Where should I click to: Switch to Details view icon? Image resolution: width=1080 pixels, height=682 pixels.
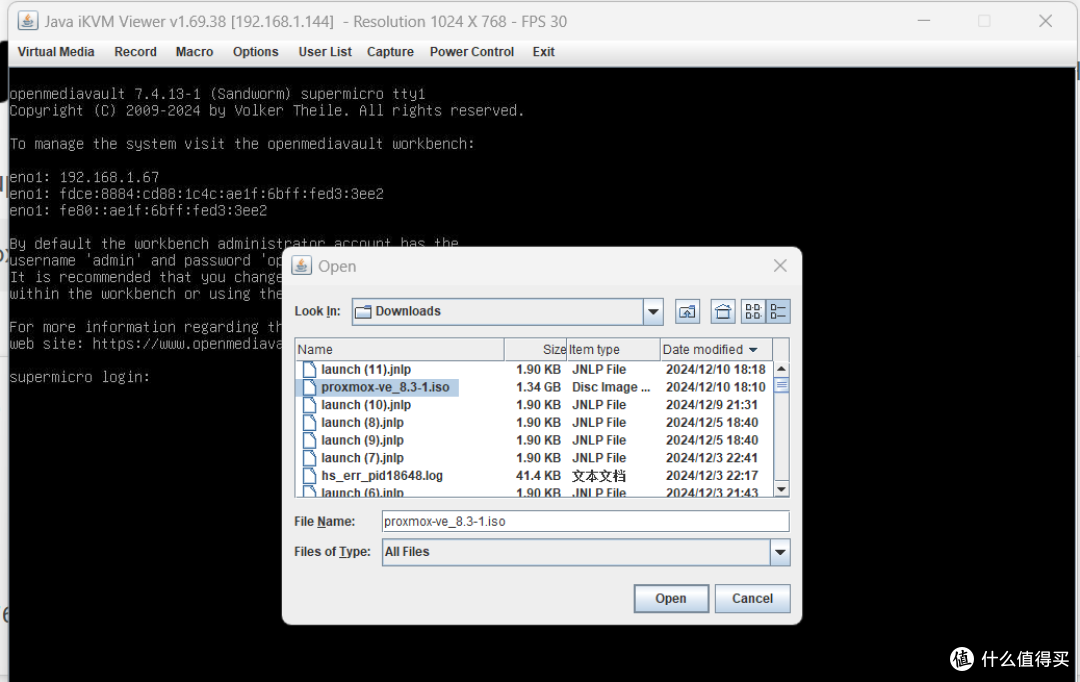tap(778, 312)
